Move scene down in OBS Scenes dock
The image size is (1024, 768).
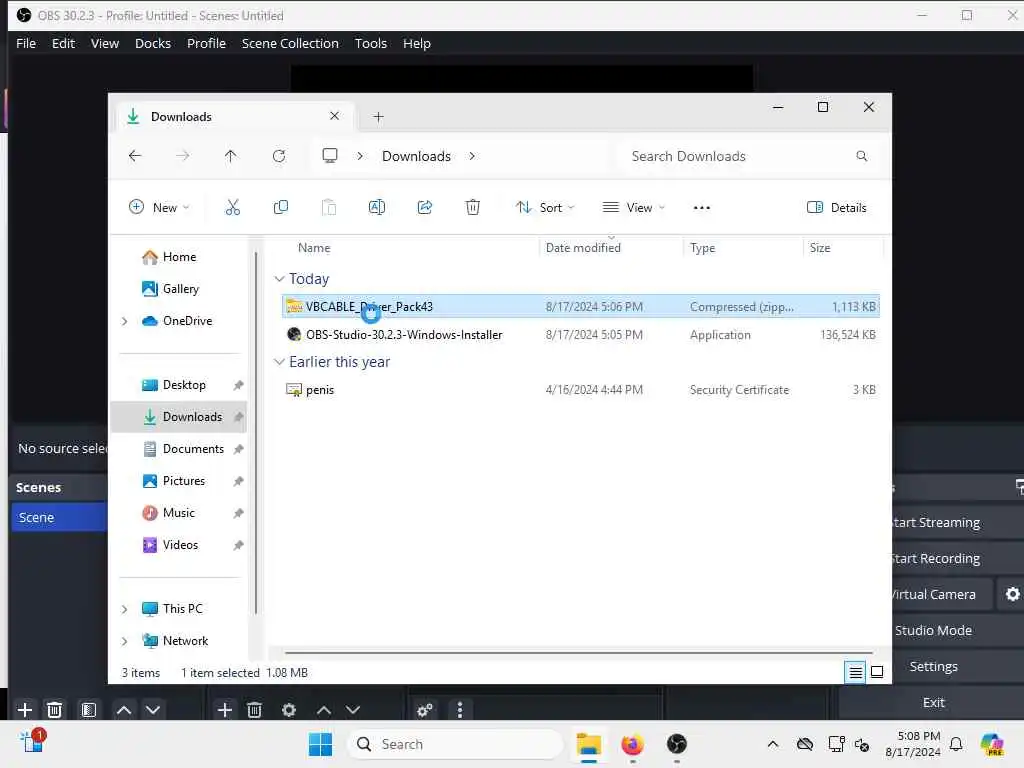[153, 710]
